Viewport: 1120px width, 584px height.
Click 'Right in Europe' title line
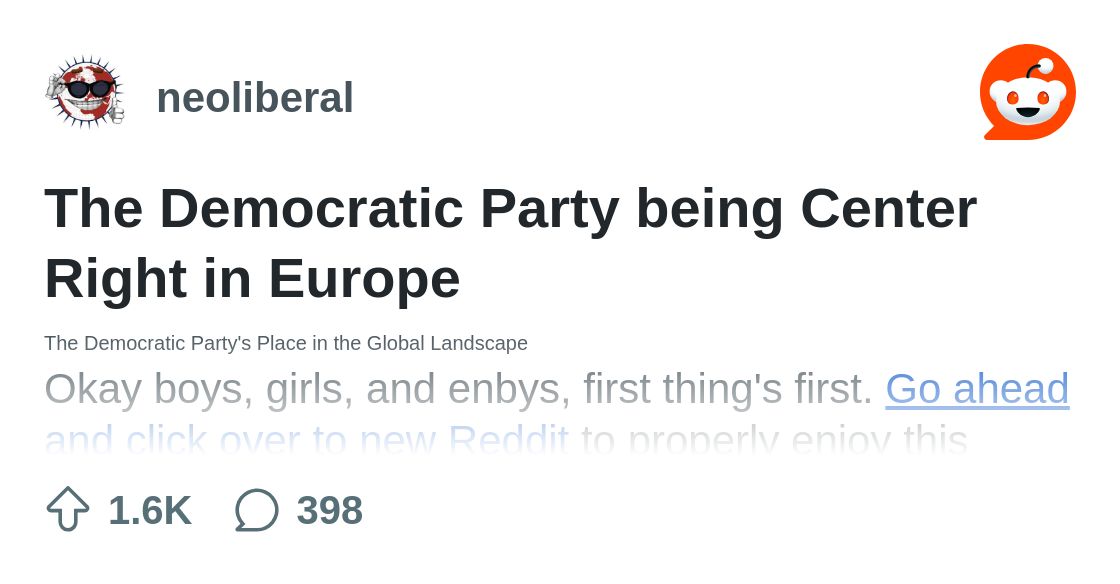point(252,278)
